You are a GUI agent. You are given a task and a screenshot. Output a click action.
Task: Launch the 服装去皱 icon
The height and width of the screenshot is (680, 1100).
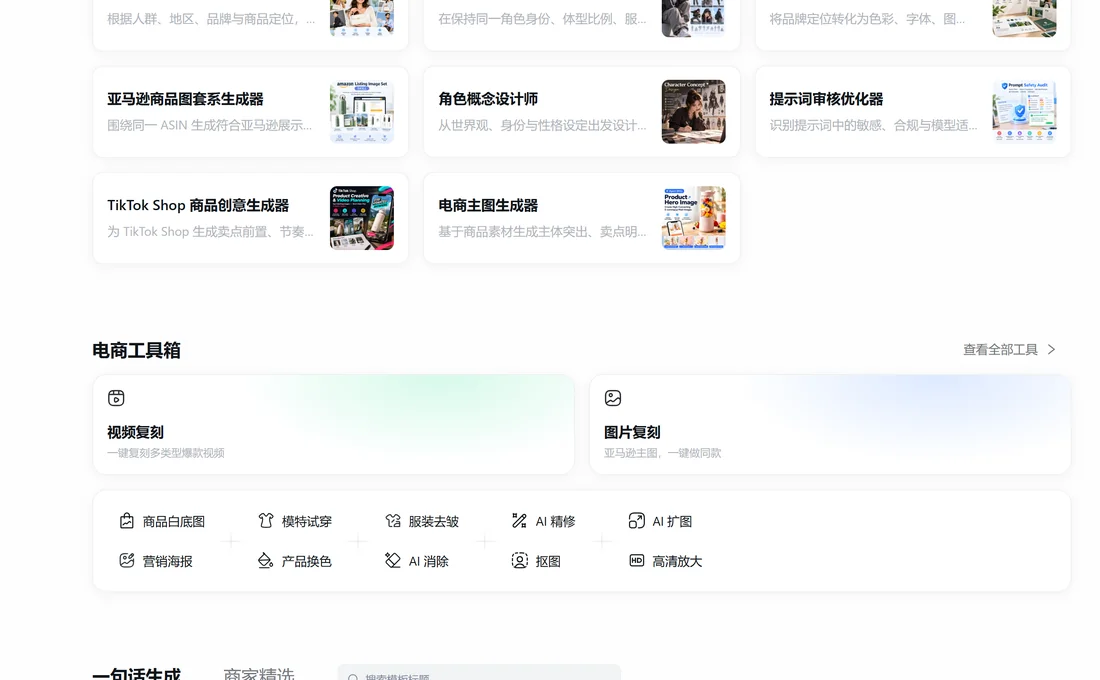(x=393, y=521)
